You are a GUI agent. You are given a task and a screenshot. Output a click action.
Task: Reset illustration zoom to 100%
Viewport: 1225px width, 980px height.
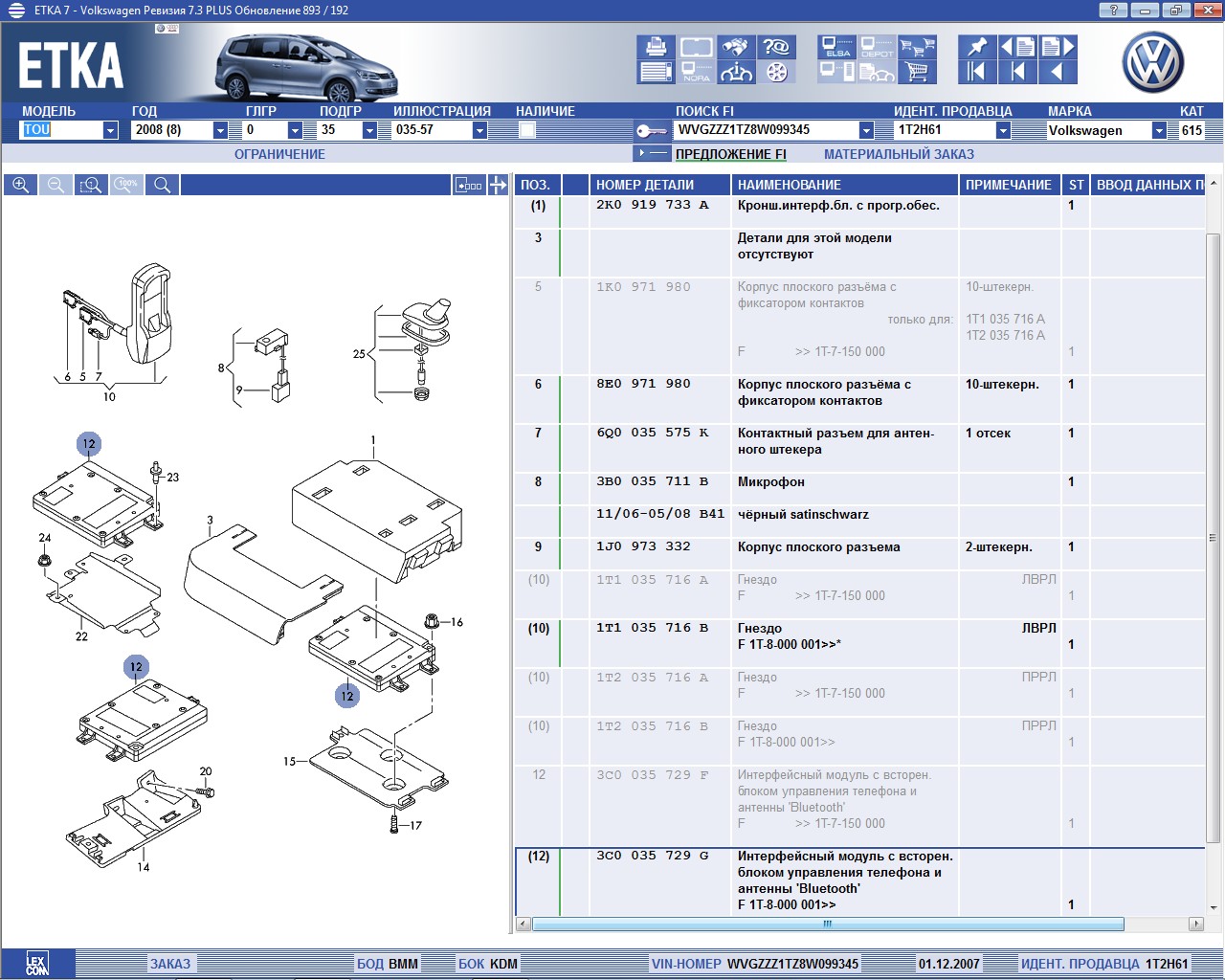pos(126,185)
